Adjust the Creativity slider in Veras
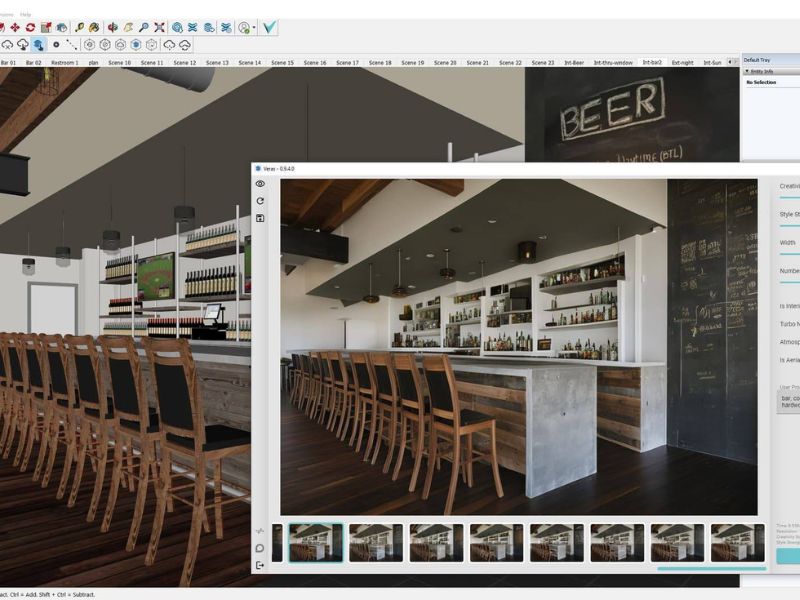This screenshot has width=800, height=600. (790, 197)
